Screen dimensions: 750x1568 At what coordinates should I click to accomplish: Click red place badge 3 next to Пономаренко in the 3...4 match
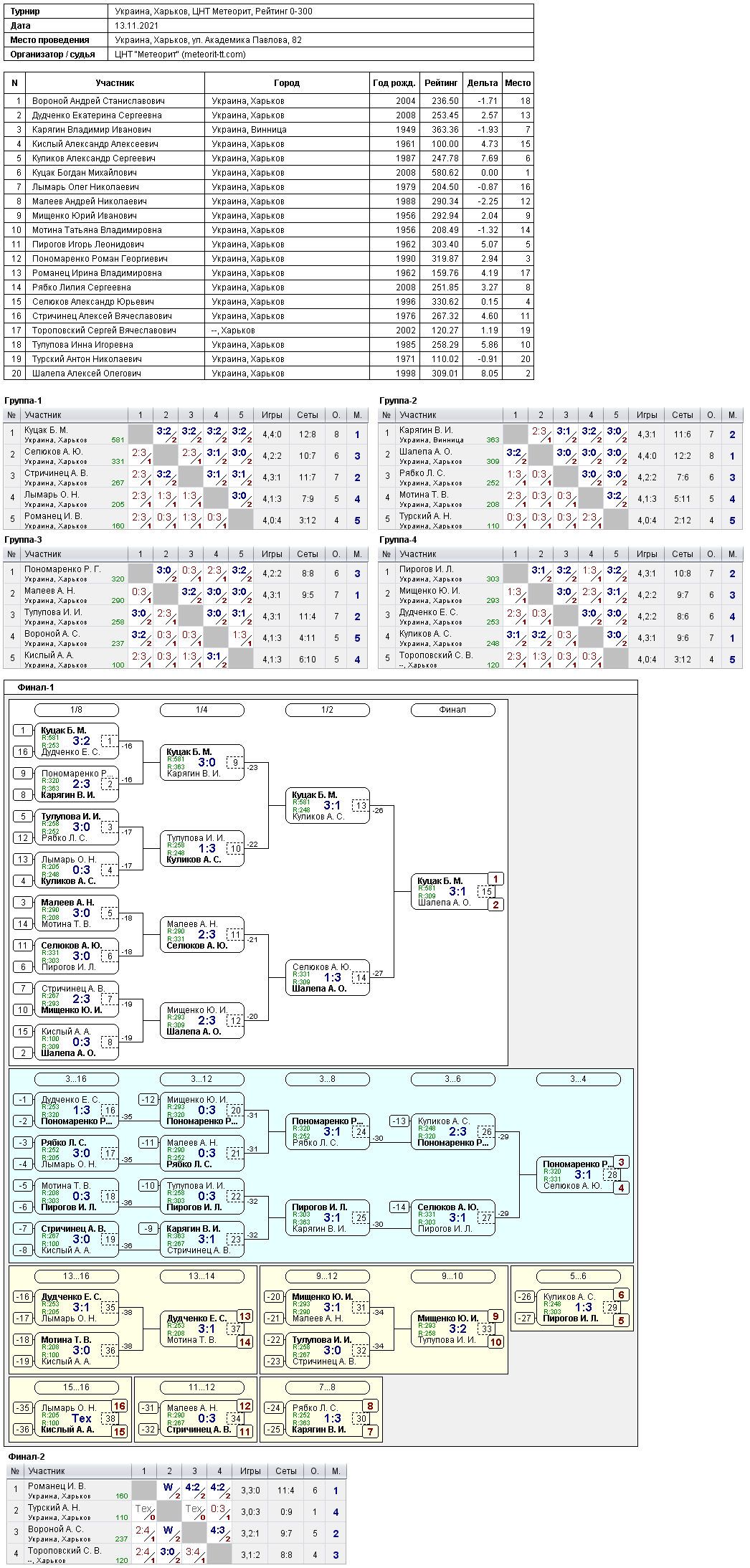click(621, 1162)
